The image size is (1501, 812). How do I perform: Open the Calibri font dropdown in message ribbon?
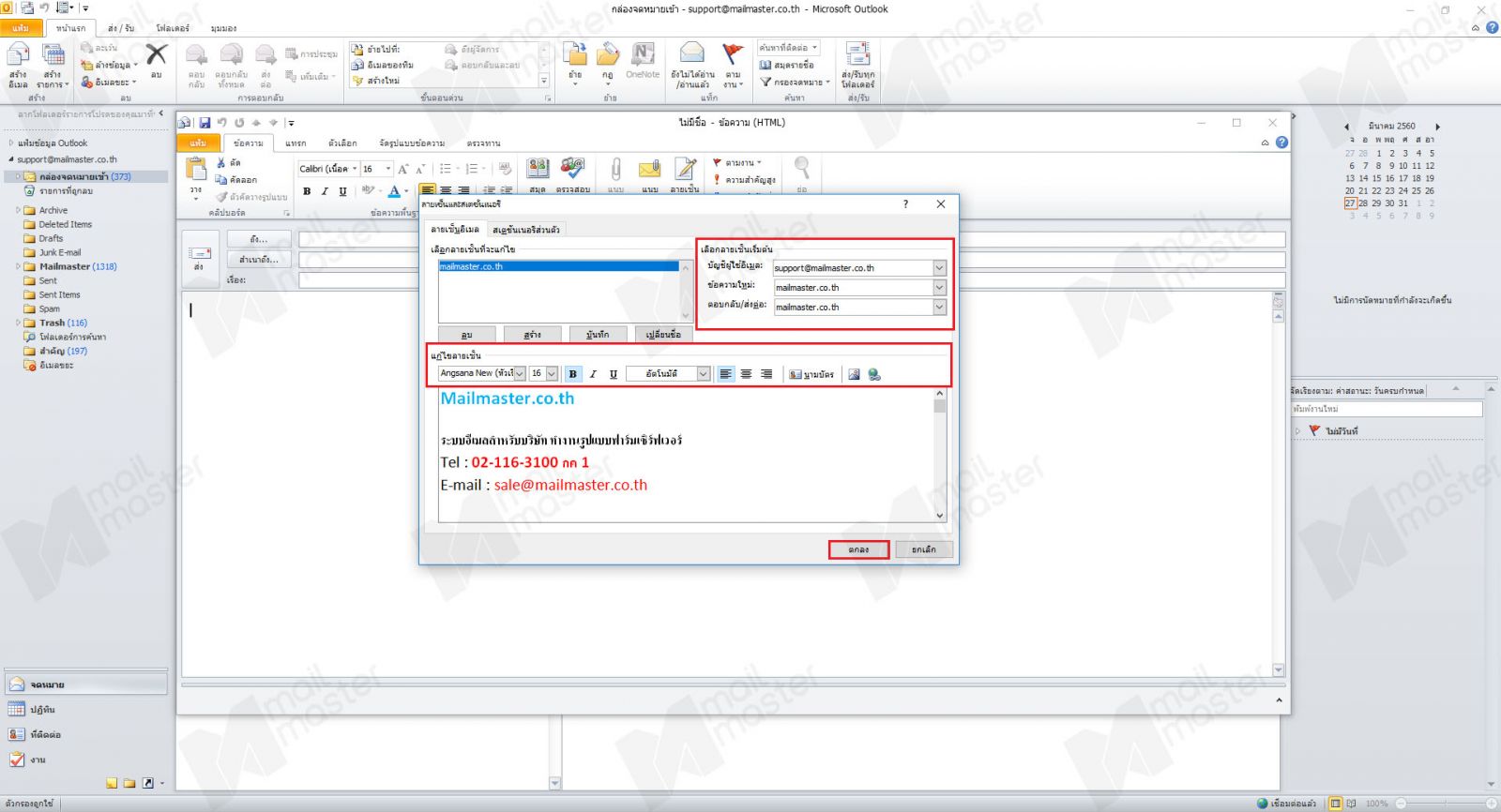(x=355, y=169)
